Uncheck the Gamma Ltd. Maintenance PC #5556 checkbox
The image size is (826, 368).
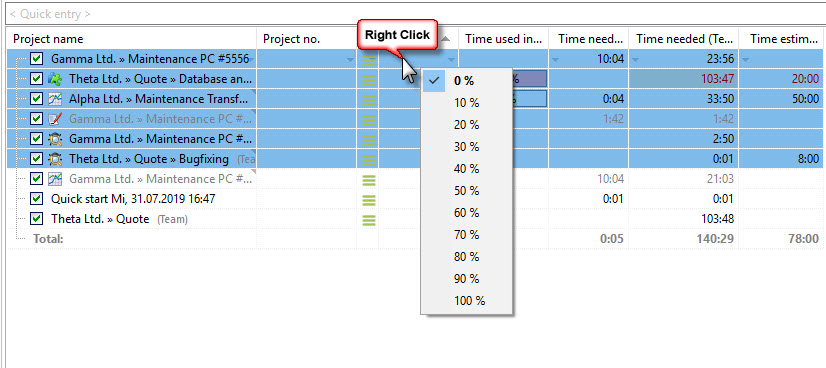[36, 58]
